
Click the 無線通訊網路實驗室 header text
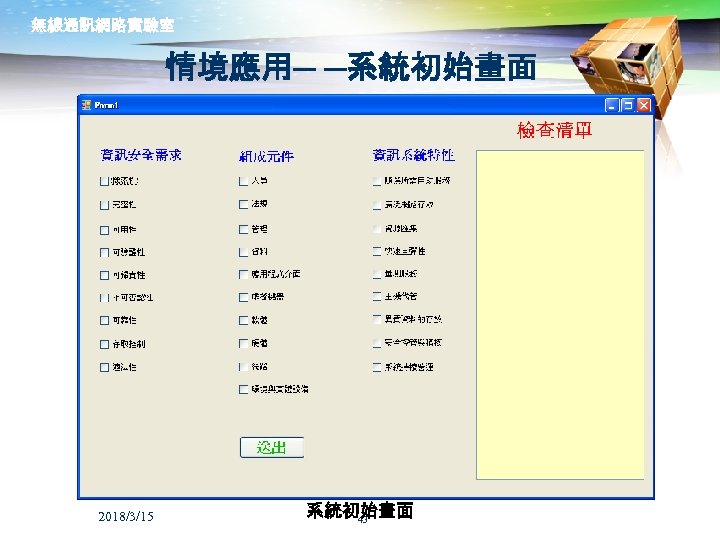[x=103, y=25]
